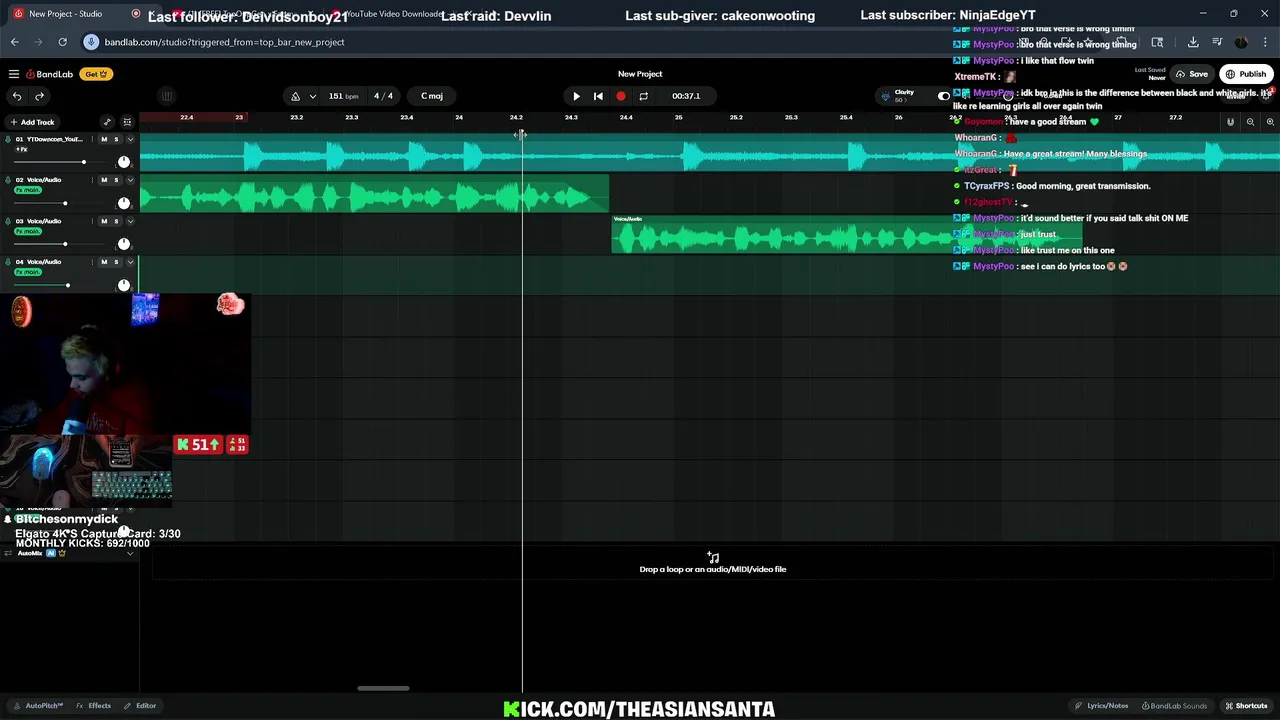
Task: Open the C maj key selector
Action: pos(432,96)
